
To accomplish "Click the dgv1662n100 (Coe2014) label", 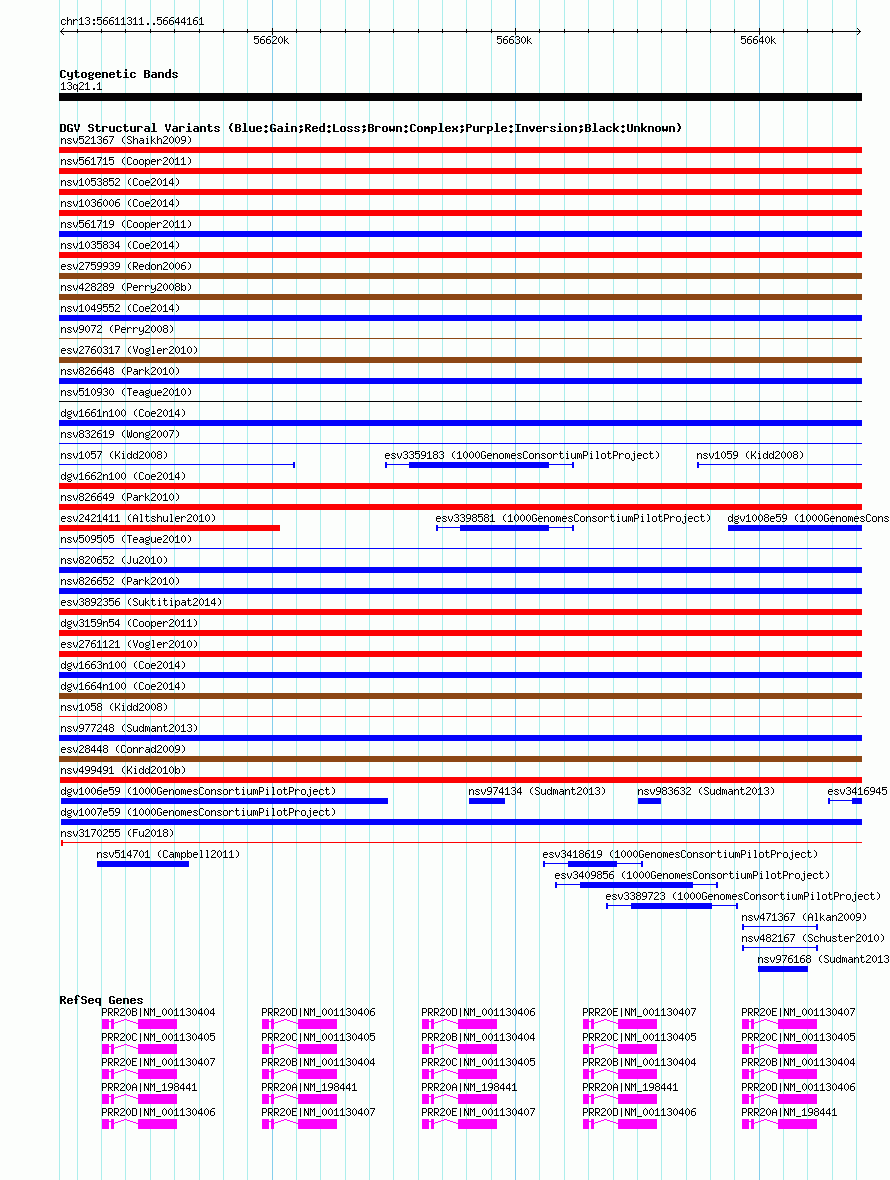I will [x=123, y=476].
